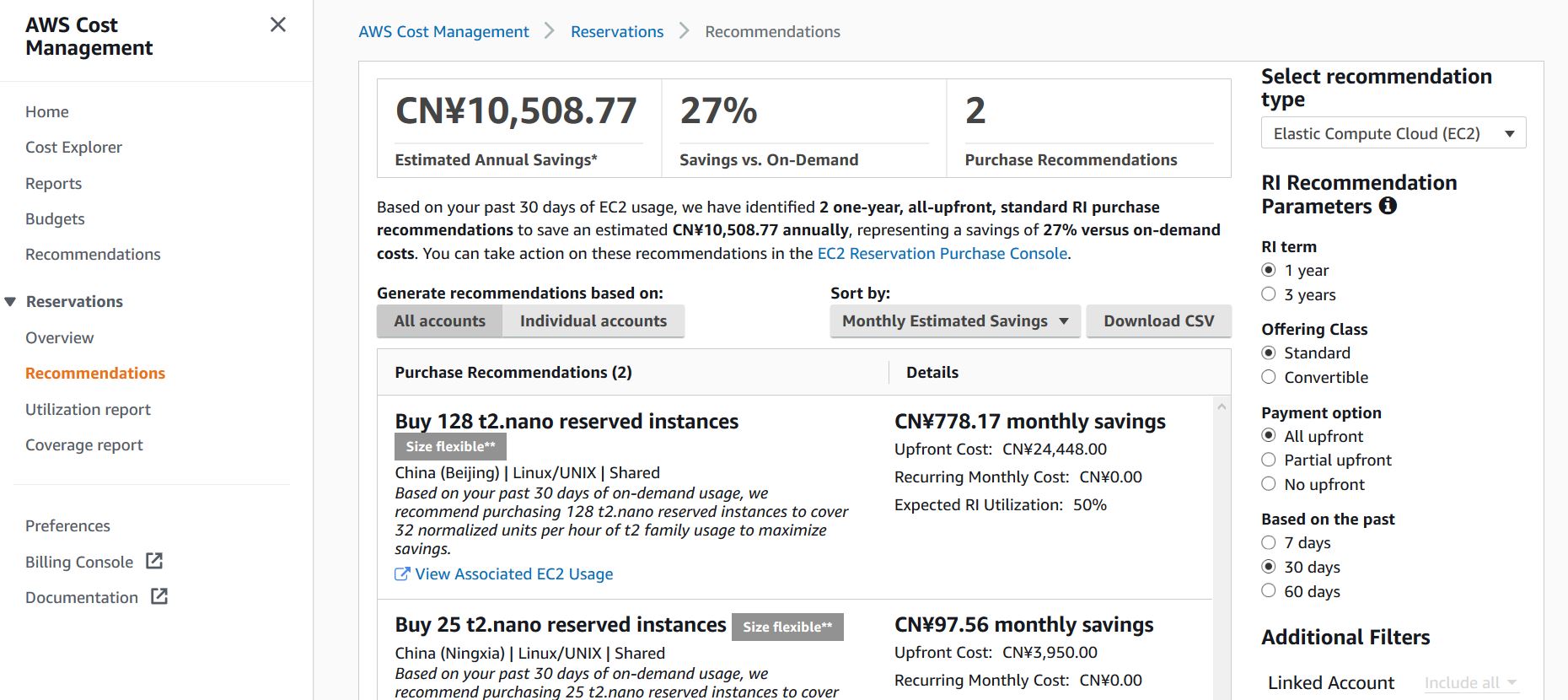Open Documentation from the sidebar
Image resolution: width=1568 pixels, height=700 pixels.
(x=82, y=597)
